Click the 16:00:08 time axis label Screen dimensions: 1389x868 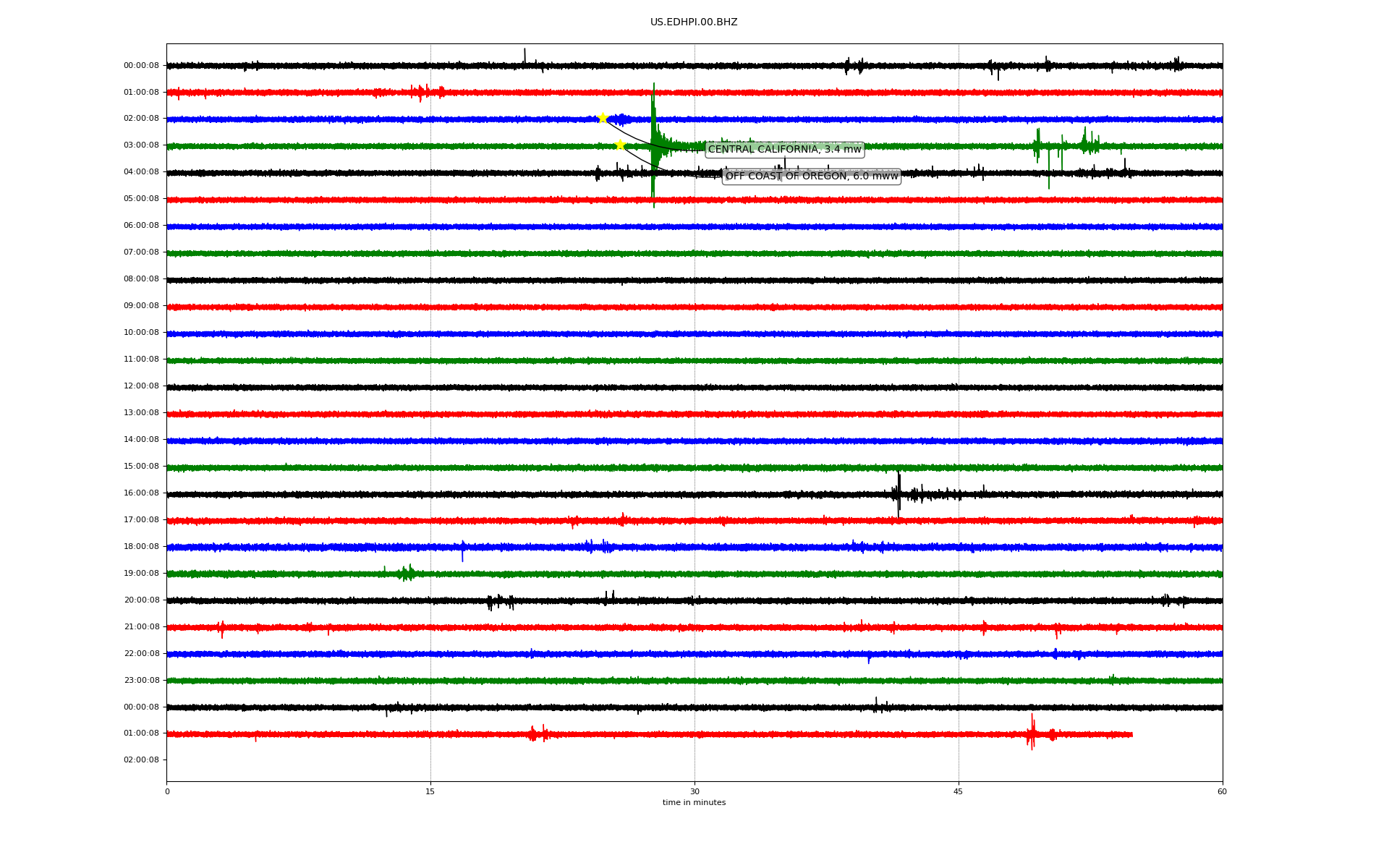pyautogui.click(x=141, y=493)
